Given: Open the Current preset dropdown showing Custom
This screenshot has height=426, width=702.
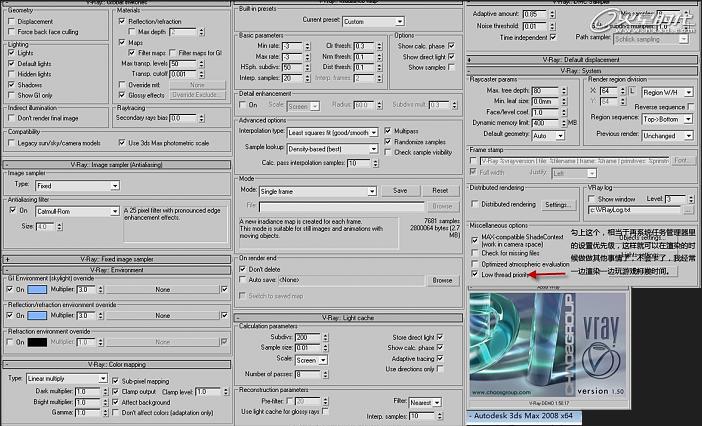Looking at the screenshot, I should click(x=373, y=21).
